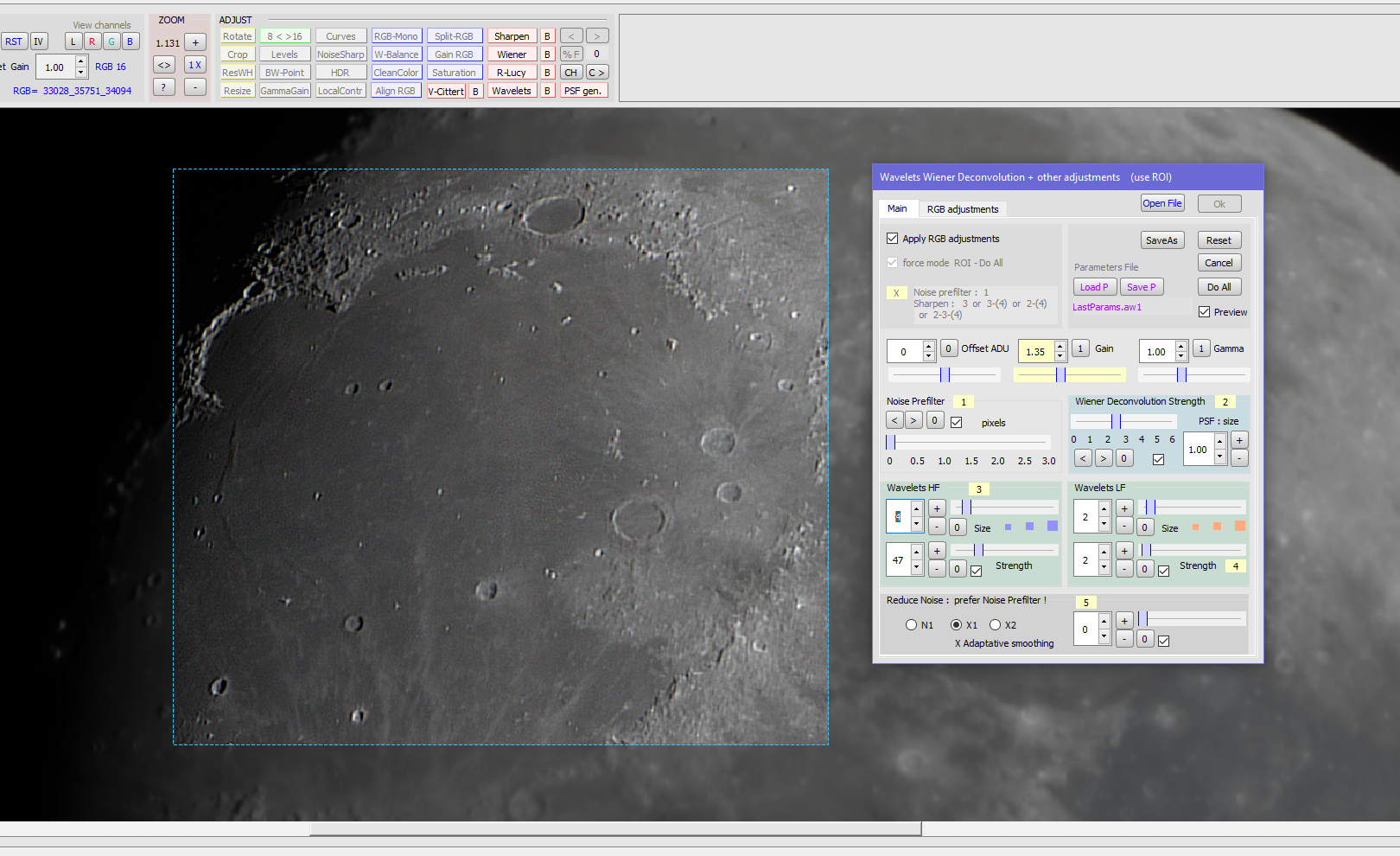This screenshot has width=1400, height=856.
Task: Open the Curves tool
Action: 340,35
